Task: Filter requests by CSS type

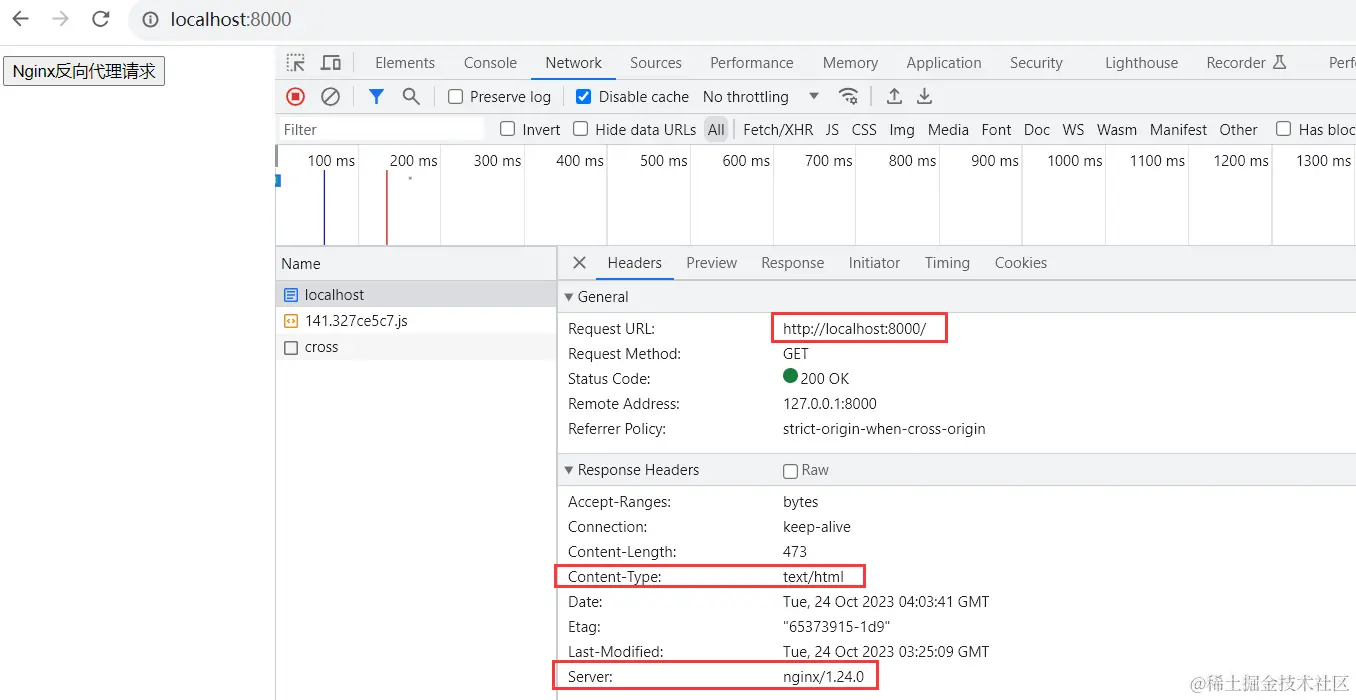Action: point(864,129)
